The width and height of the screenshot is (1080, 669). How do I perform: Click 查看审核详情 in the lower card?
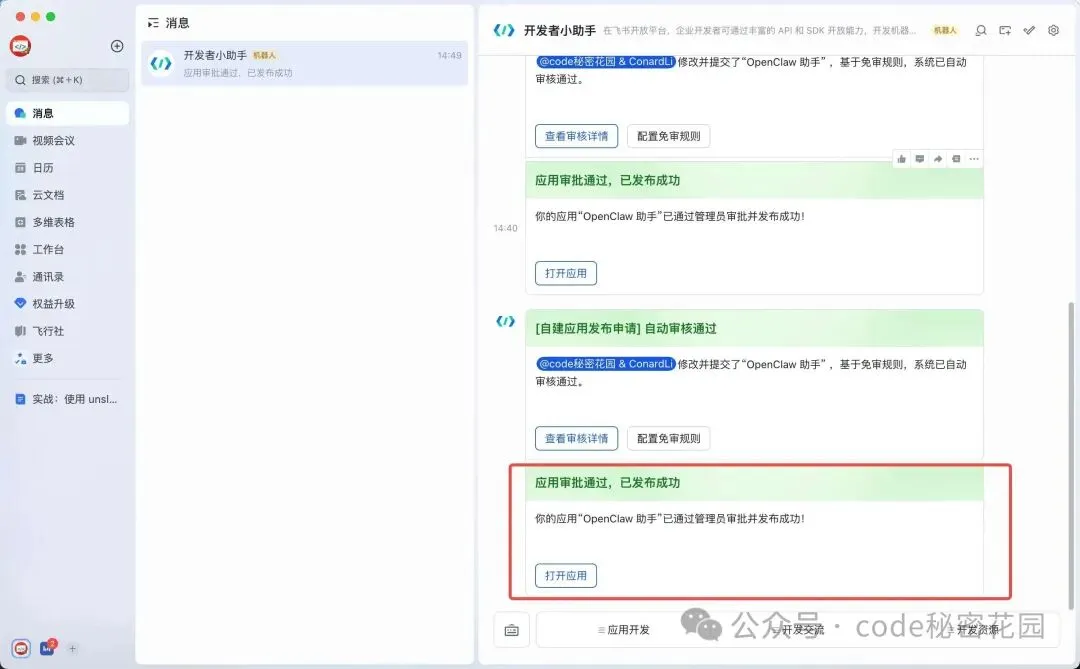point(577,439)
